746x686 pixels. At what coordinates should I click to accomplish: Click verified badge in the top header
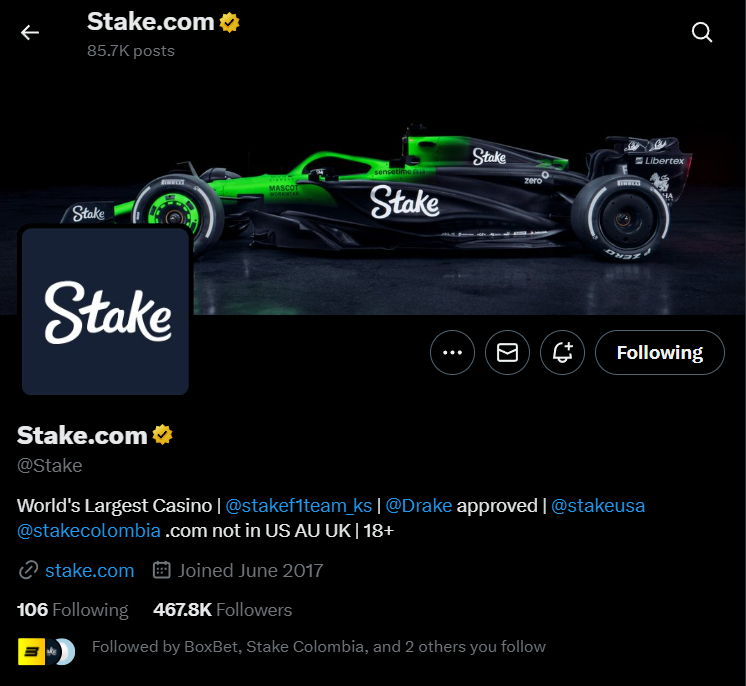[229, 22]
